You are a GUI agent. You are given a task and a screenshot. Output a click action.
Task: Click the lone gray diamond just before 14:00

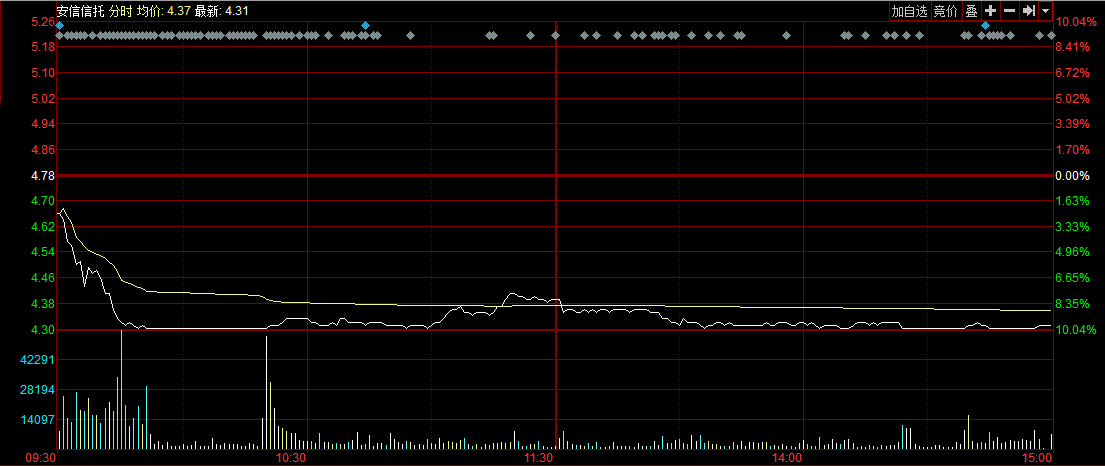[786, 35]
